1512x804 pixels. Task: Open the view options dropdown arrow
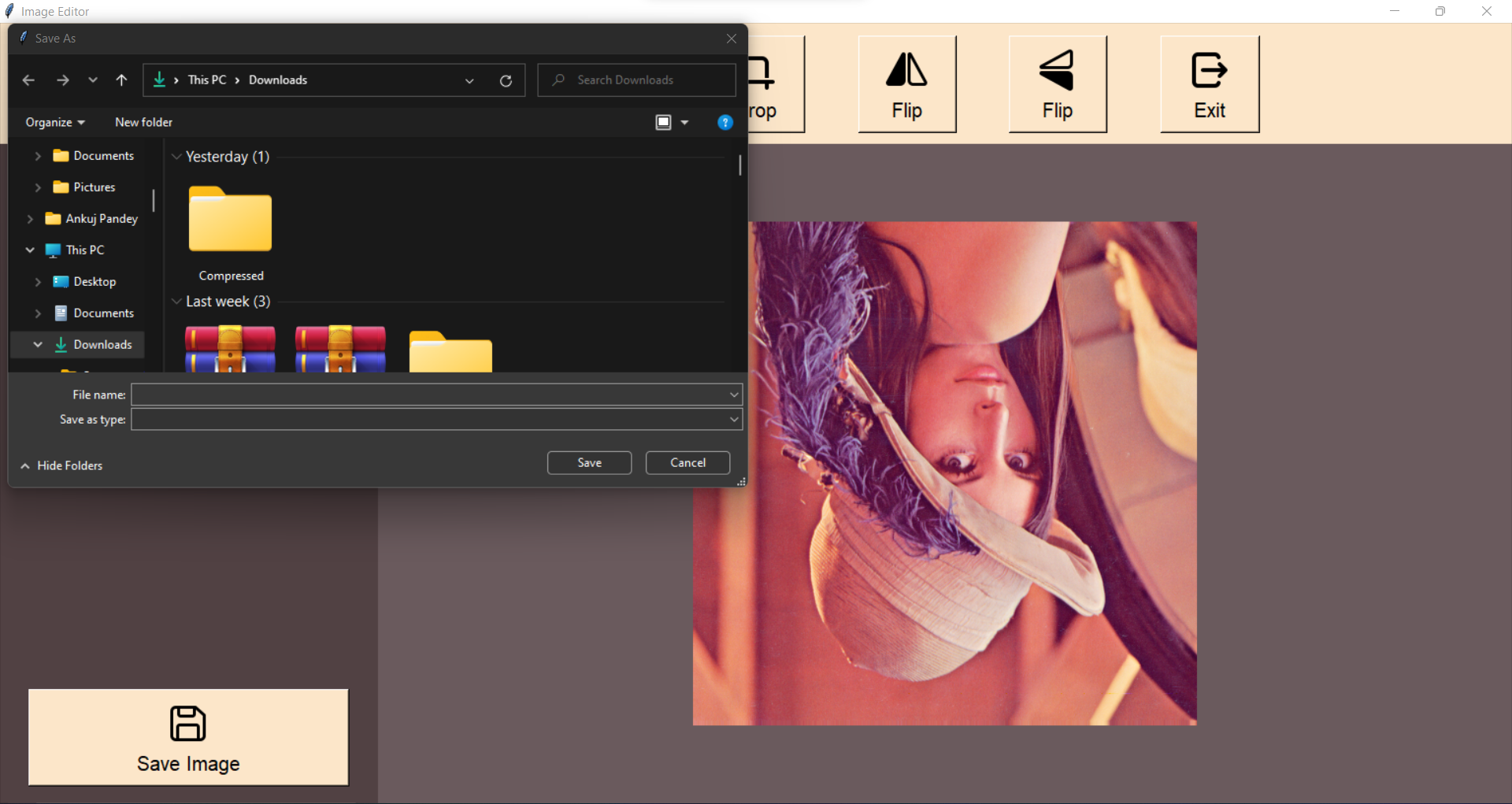[684, 122]
